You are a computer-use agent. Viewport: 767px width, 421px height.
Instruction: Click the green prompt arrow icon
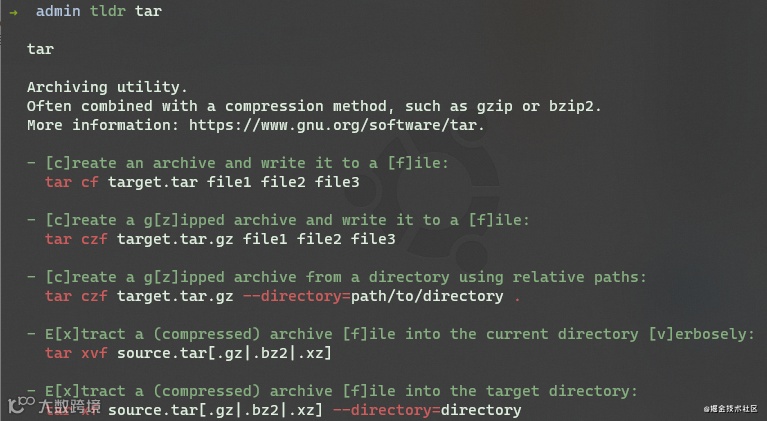[x=13, y=12]
